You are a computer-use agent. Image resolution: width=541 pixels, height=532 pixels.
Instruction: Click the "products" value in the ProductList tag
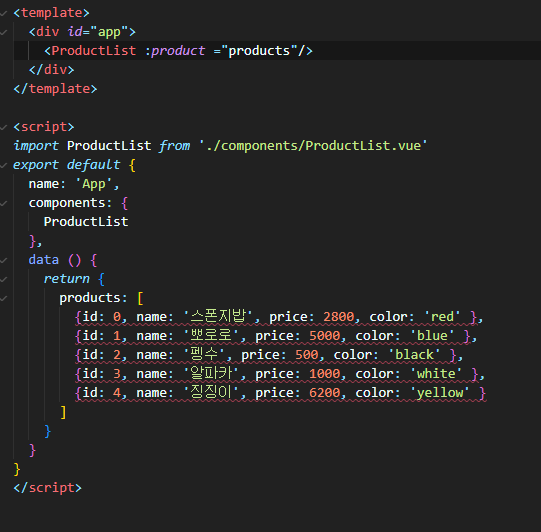[259, 51]
